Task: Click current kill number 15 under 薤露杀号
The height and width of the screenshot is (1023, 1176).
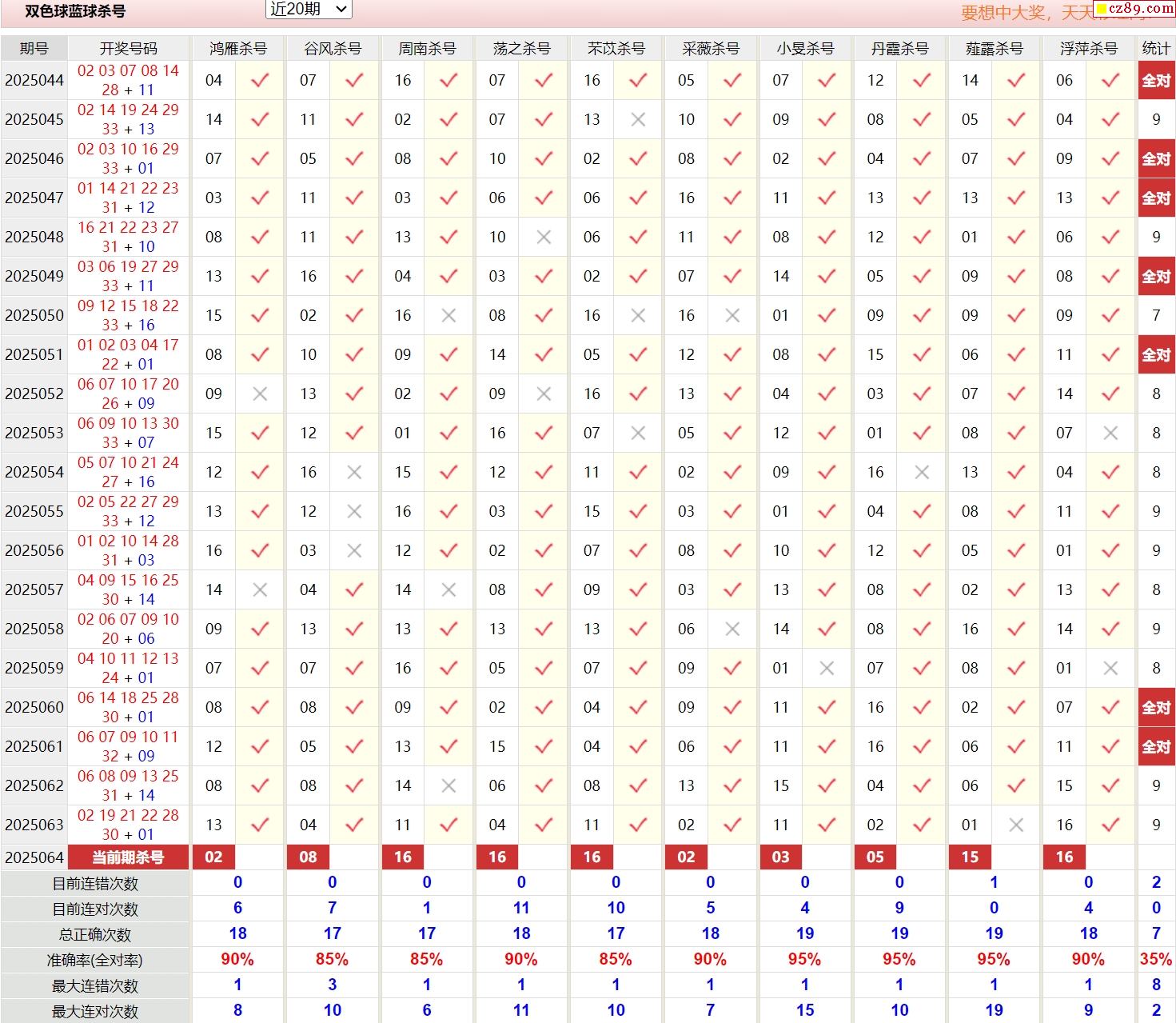Action: (x=970, y=857)
